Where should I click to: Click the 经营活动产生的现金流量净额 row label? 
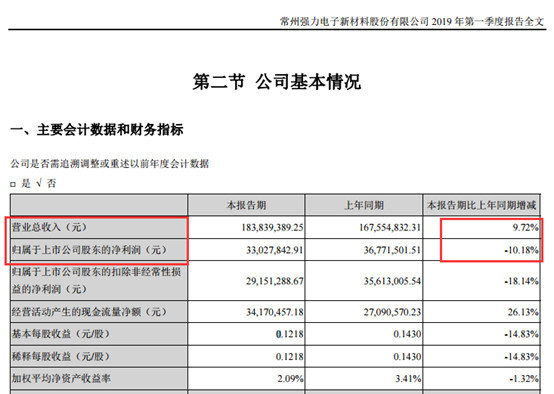pyautogui.click(x=89, y=312)
